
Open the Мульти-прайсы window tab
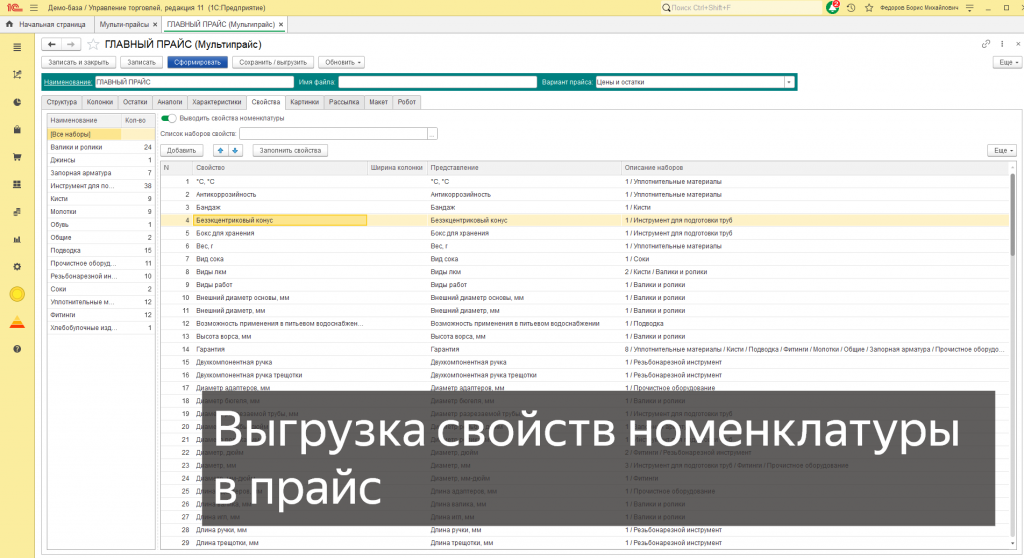click(x=123, y=24)
